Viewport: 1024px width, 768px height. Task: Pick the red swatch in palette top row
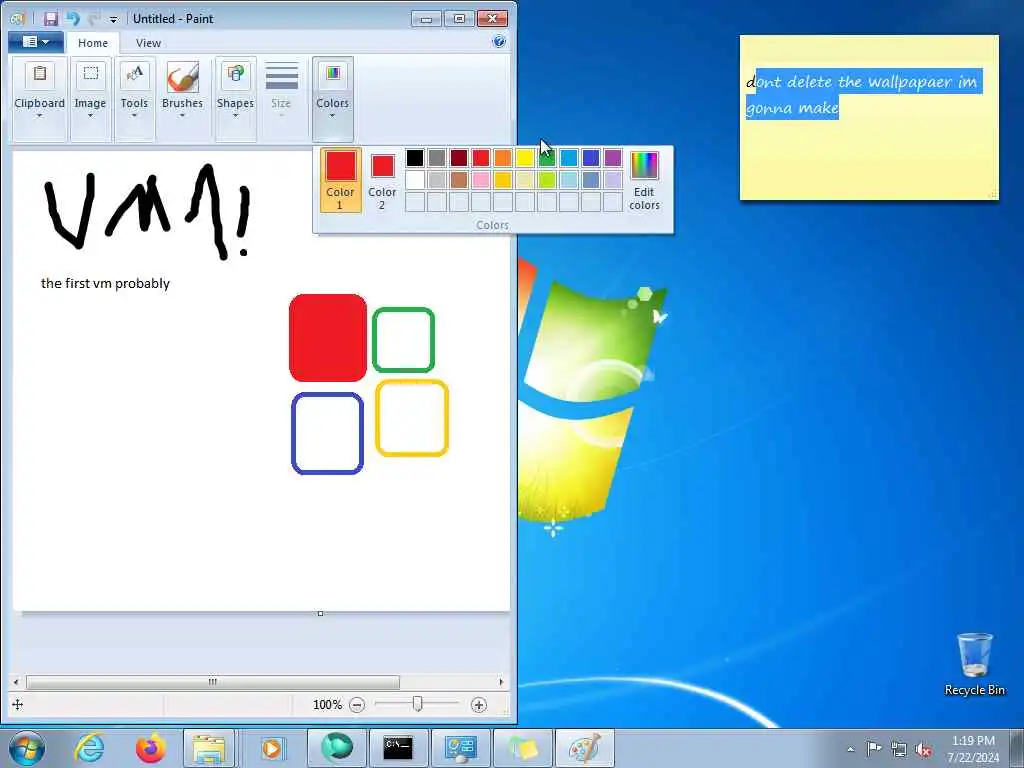coord(481,157)
